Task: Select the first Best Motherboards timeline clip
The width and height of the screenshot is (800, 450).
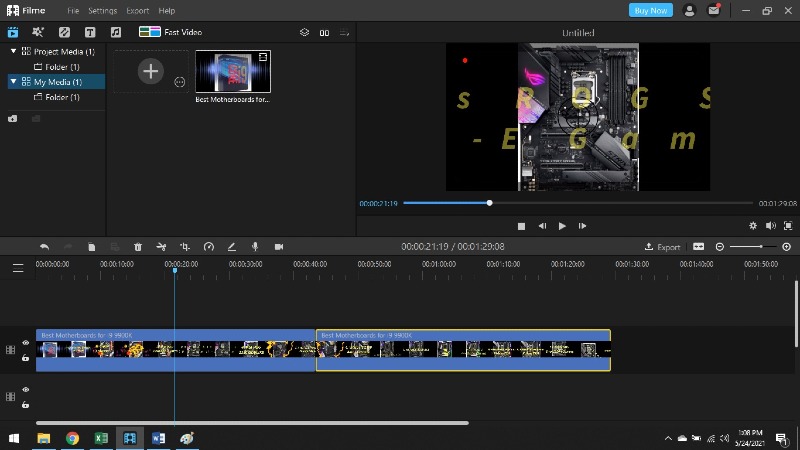Action: [x=176, y=350]
